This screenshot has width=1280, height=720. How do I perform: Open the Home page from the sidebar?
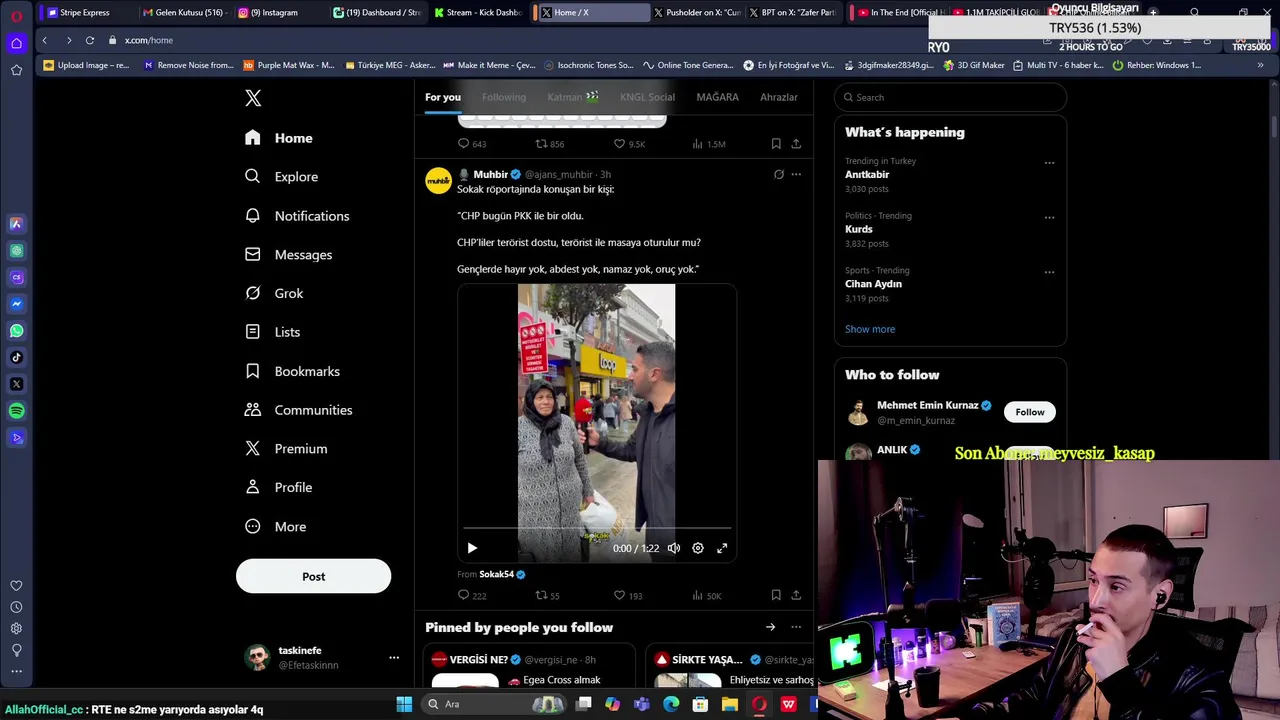[279, 138]
